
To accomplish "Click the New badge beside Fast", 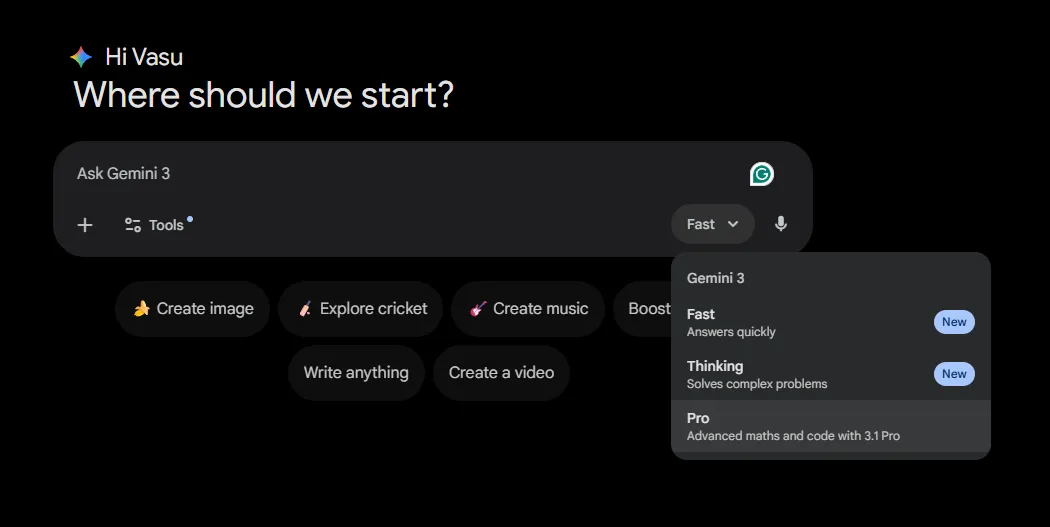I will pos(954,322).
